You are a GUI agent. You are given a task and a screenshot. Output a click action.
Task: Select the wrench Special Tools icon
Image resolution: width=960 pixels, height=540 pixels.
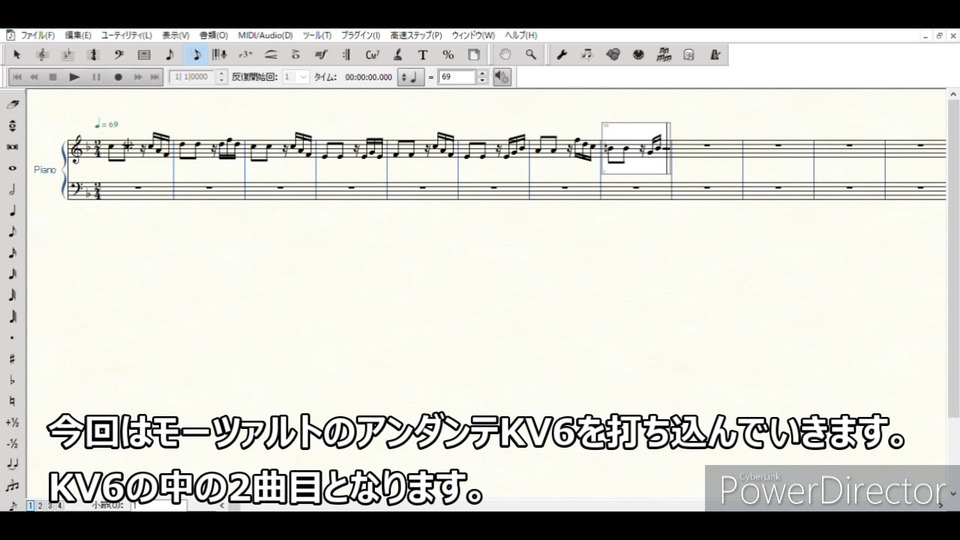(x=561, y=55)
